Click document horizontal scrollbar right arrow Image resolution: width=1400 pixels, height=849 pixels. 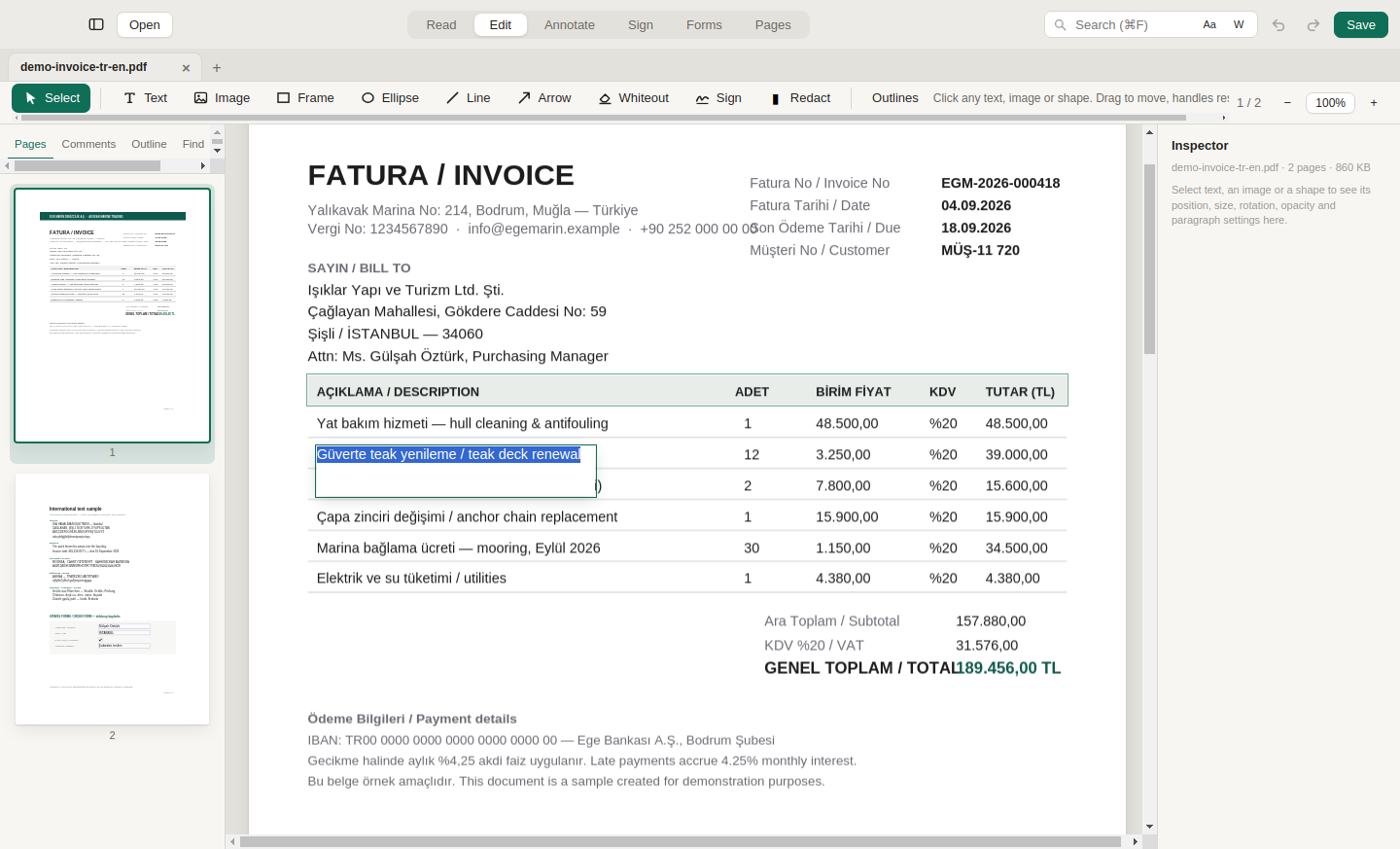click(1135, 841)
